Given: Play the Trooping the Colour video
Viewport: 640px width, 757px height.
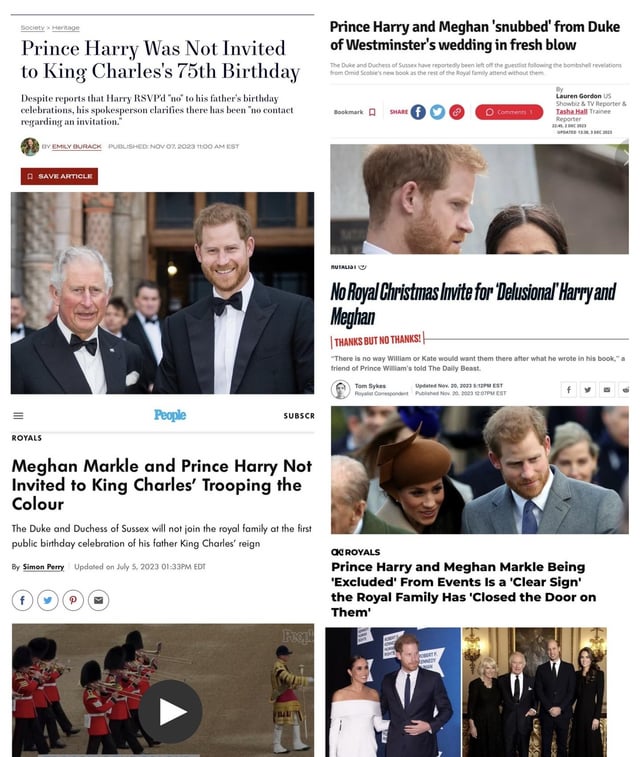Looking at the screenshot, I should 170,711.
